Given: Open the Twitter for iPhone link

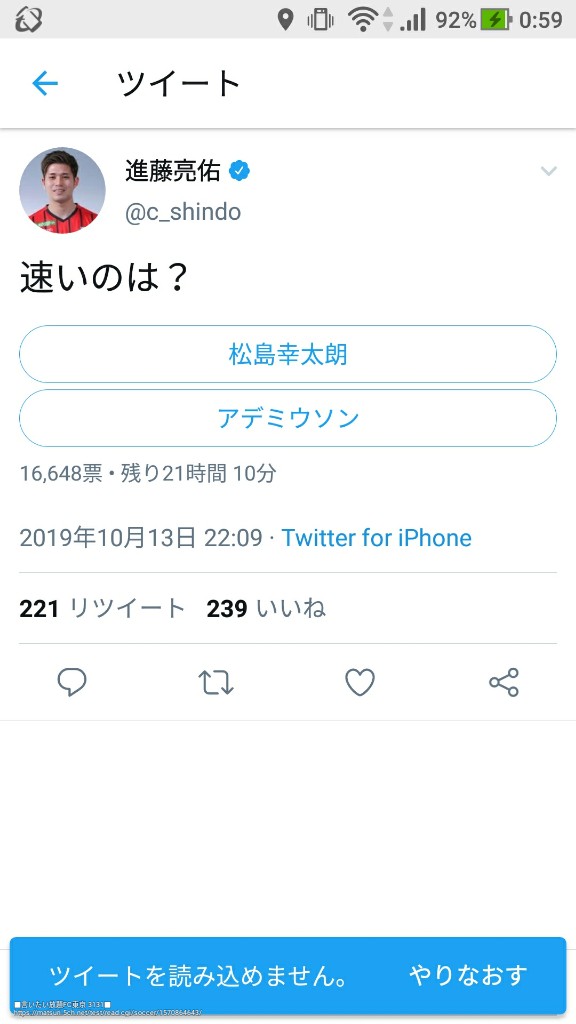Looking at the screenshot, I should (x=377, y=538).
